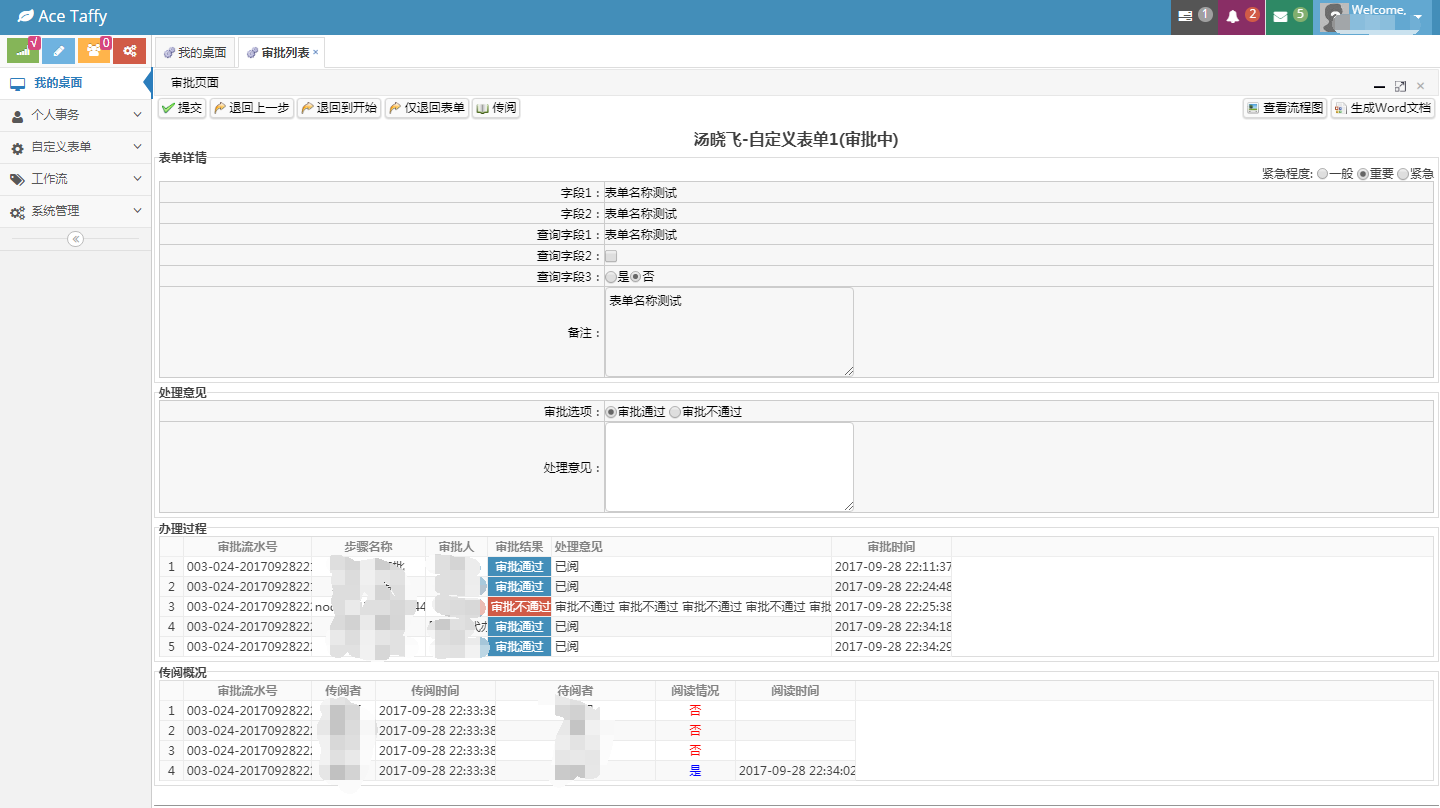1440x808 pixels.
Task: Click the green signal chart shortcut icon
Action: click(23, 51)
